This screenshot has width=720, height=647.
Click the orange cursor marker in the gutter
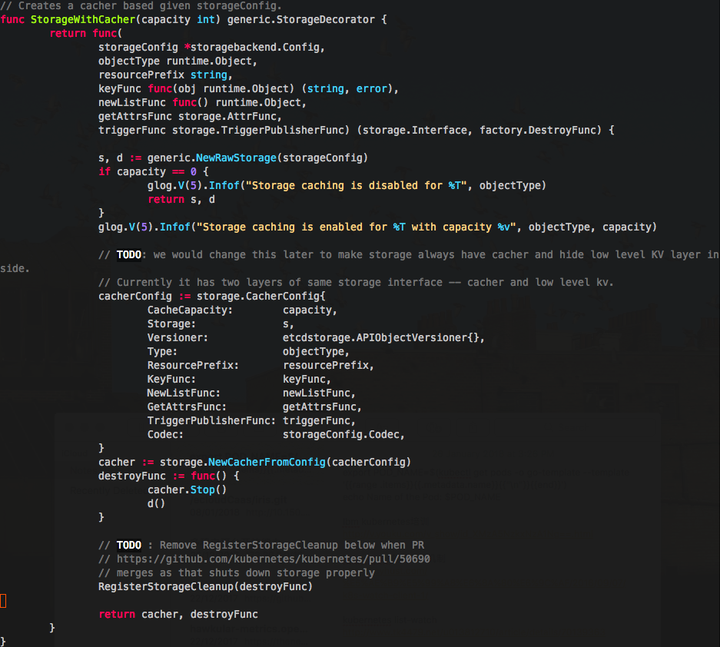click(3, 601)
